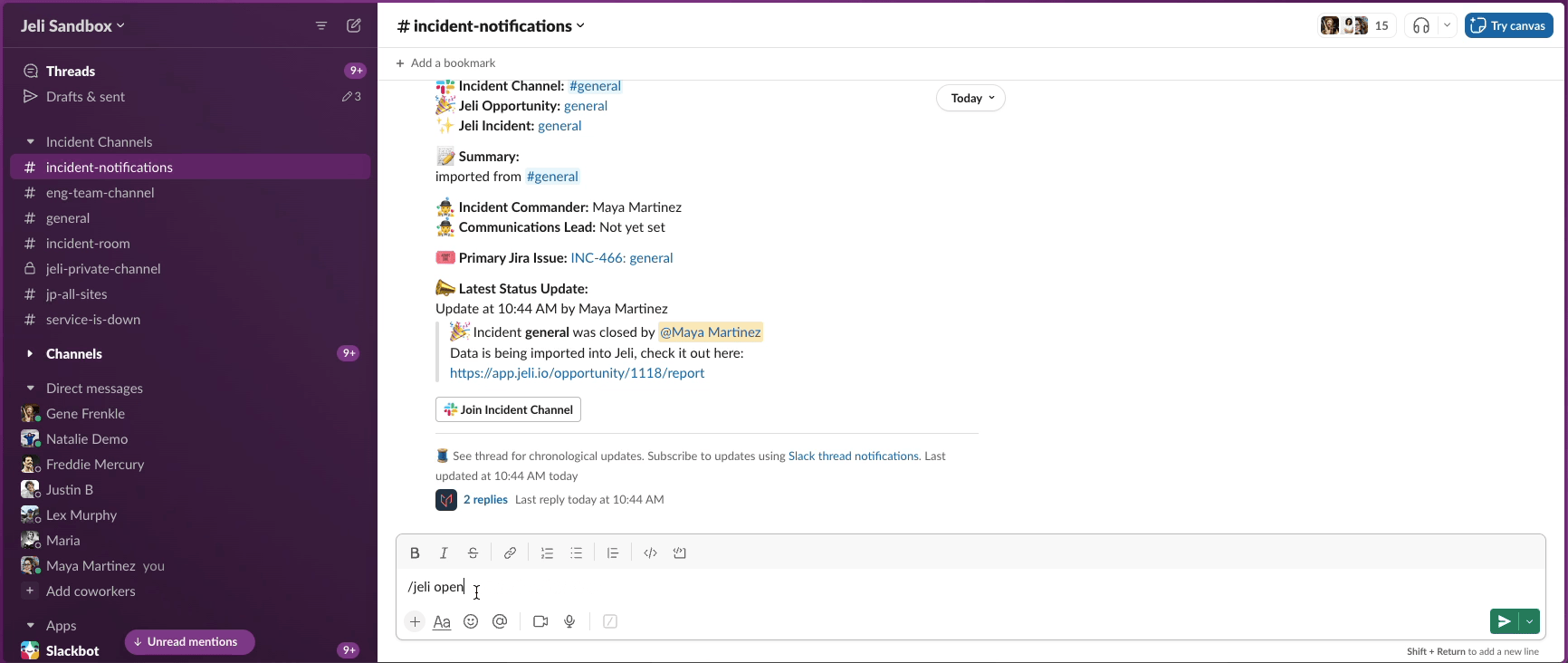
Task: Open direct message with Gene Frenkle
Action: tap(190, 413)
